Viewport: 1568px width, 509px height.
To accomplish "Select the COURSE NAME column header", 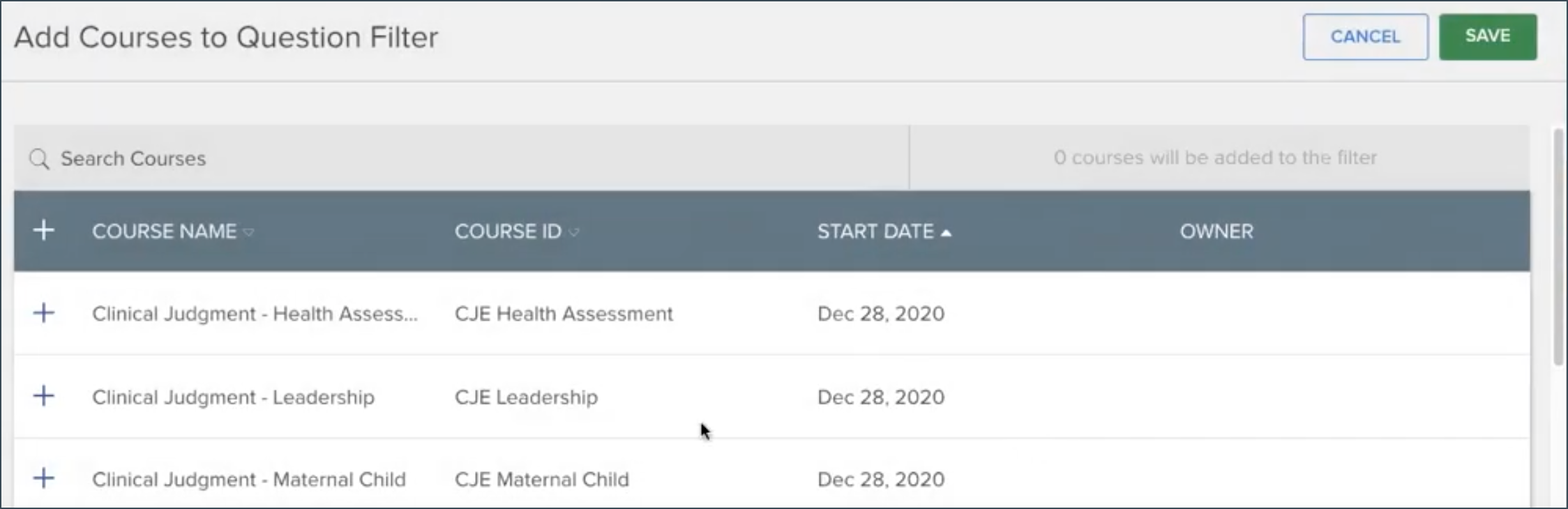I will [165, 231].
